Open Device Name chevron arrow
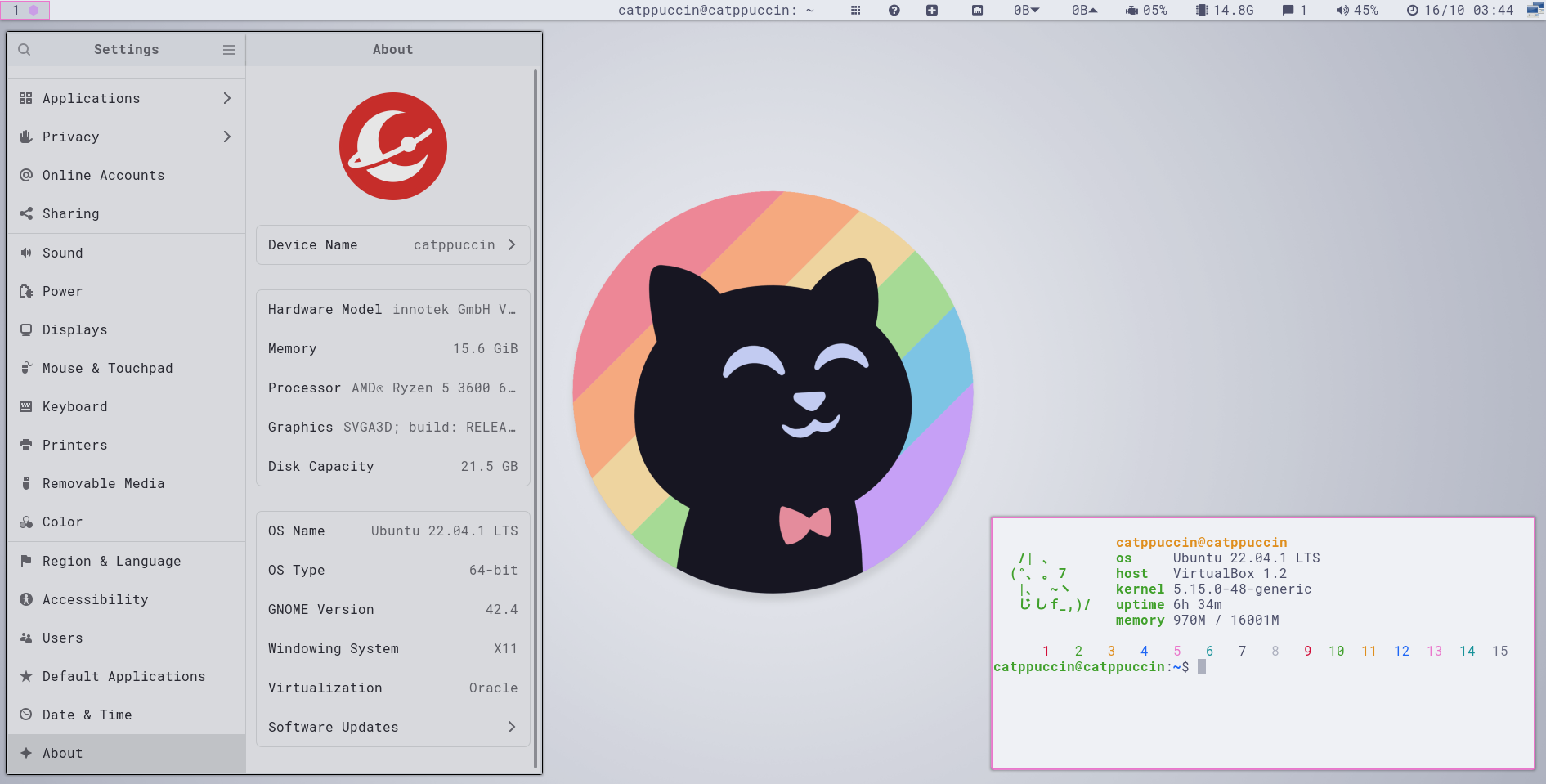This screenshot has height=784, width=1546. 512,244
